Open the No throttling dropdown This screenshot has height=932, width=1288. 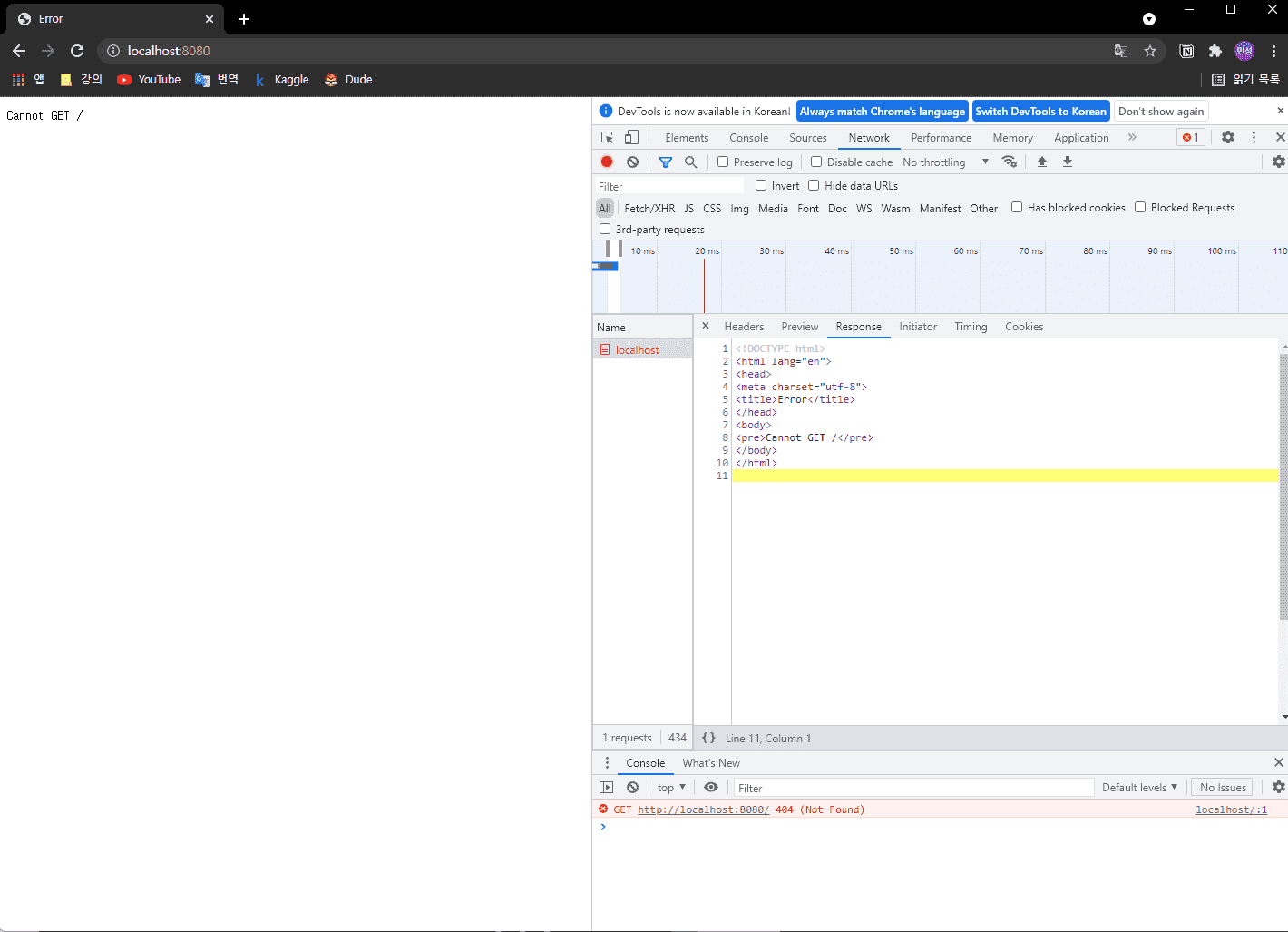click(945, 162)
